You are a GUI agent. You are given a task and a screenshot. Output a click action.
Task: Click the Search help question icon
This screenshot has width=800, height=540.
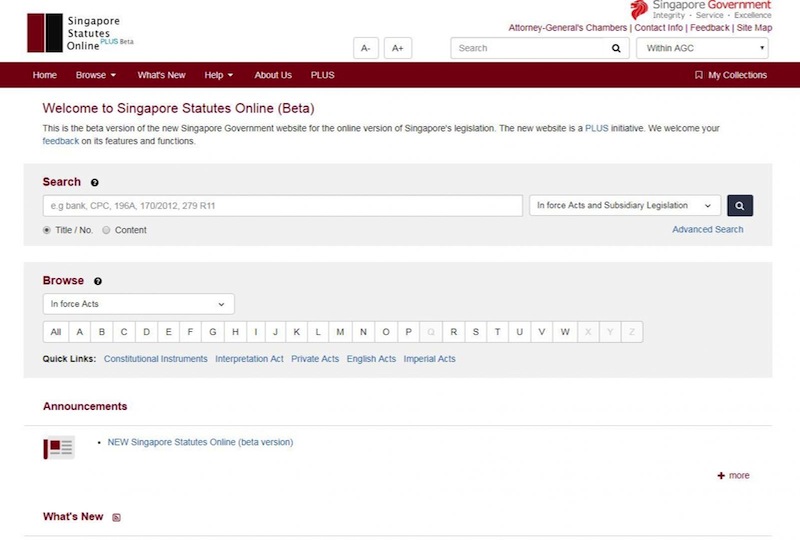[x=94, y=182]
